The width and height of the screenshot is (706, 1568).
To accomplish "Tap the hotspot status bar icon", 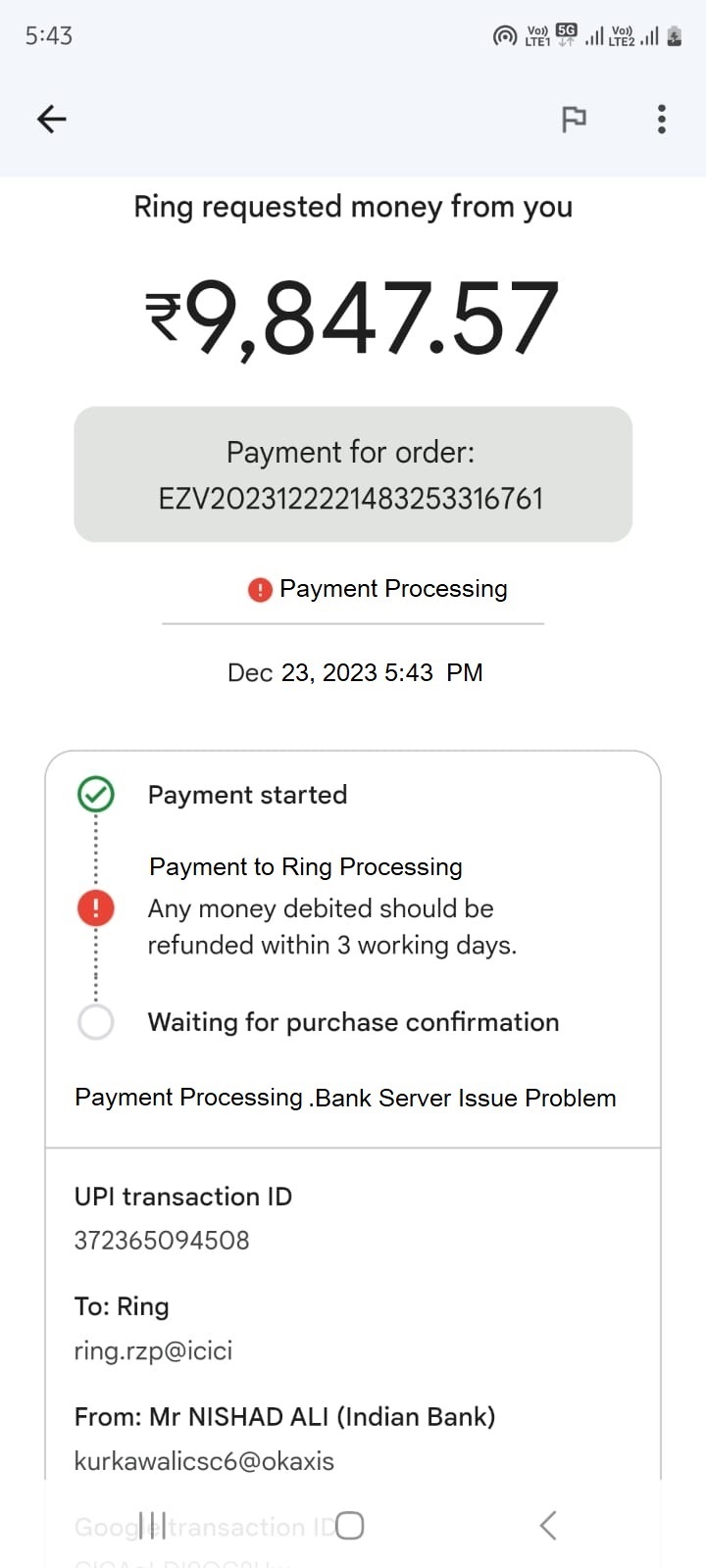I will (505, 36).
